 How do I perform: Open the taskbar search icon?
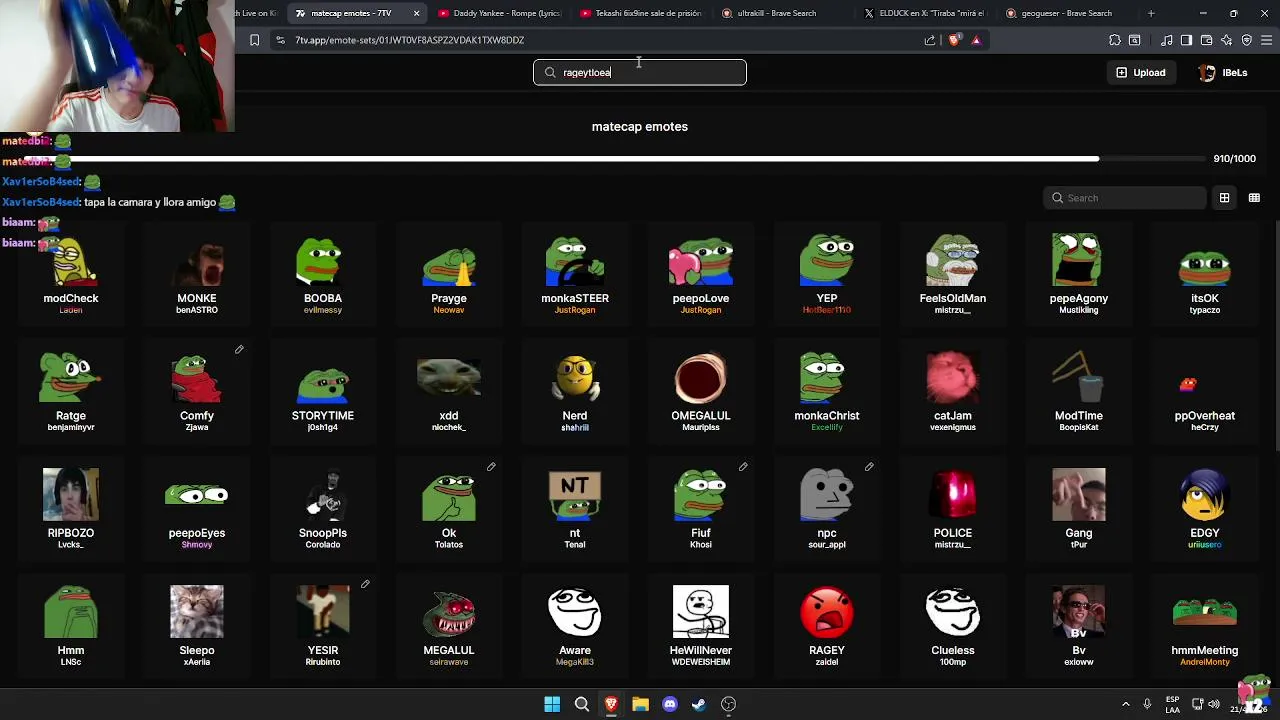click(581, 704)
